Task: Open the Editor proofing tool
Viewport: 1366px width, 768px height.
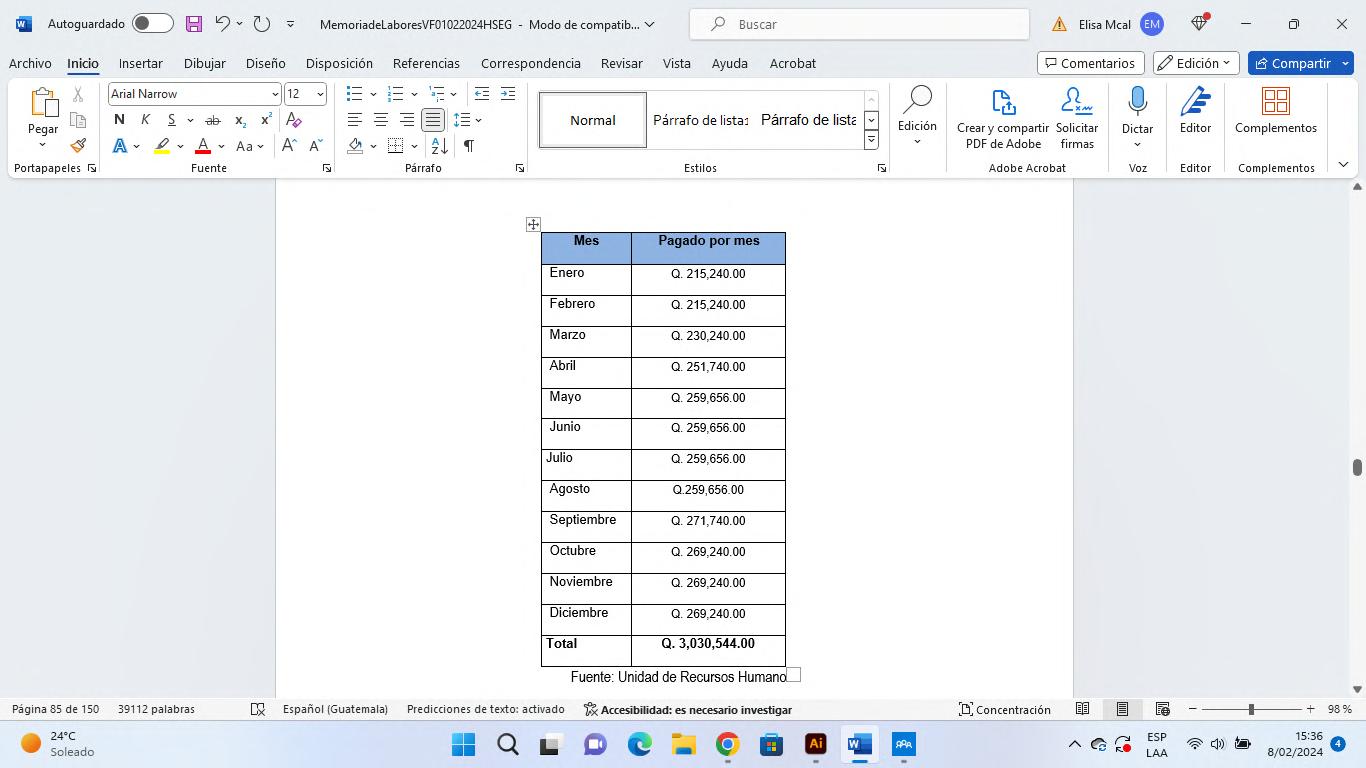Action: tap(1195, 111)
